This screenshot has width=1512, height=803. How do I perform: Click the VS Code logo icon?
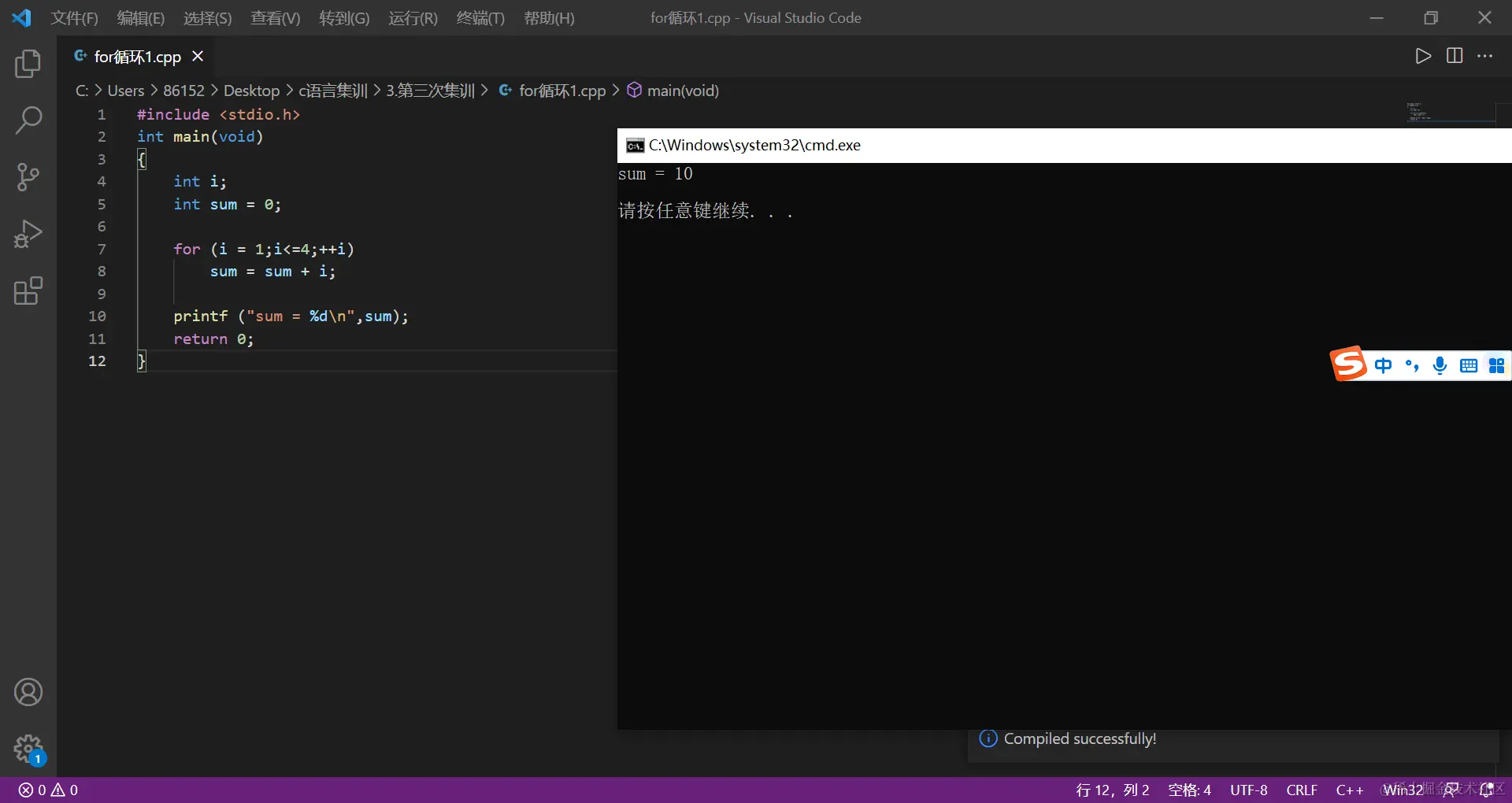pyautogui.click(x=21, y=17)
